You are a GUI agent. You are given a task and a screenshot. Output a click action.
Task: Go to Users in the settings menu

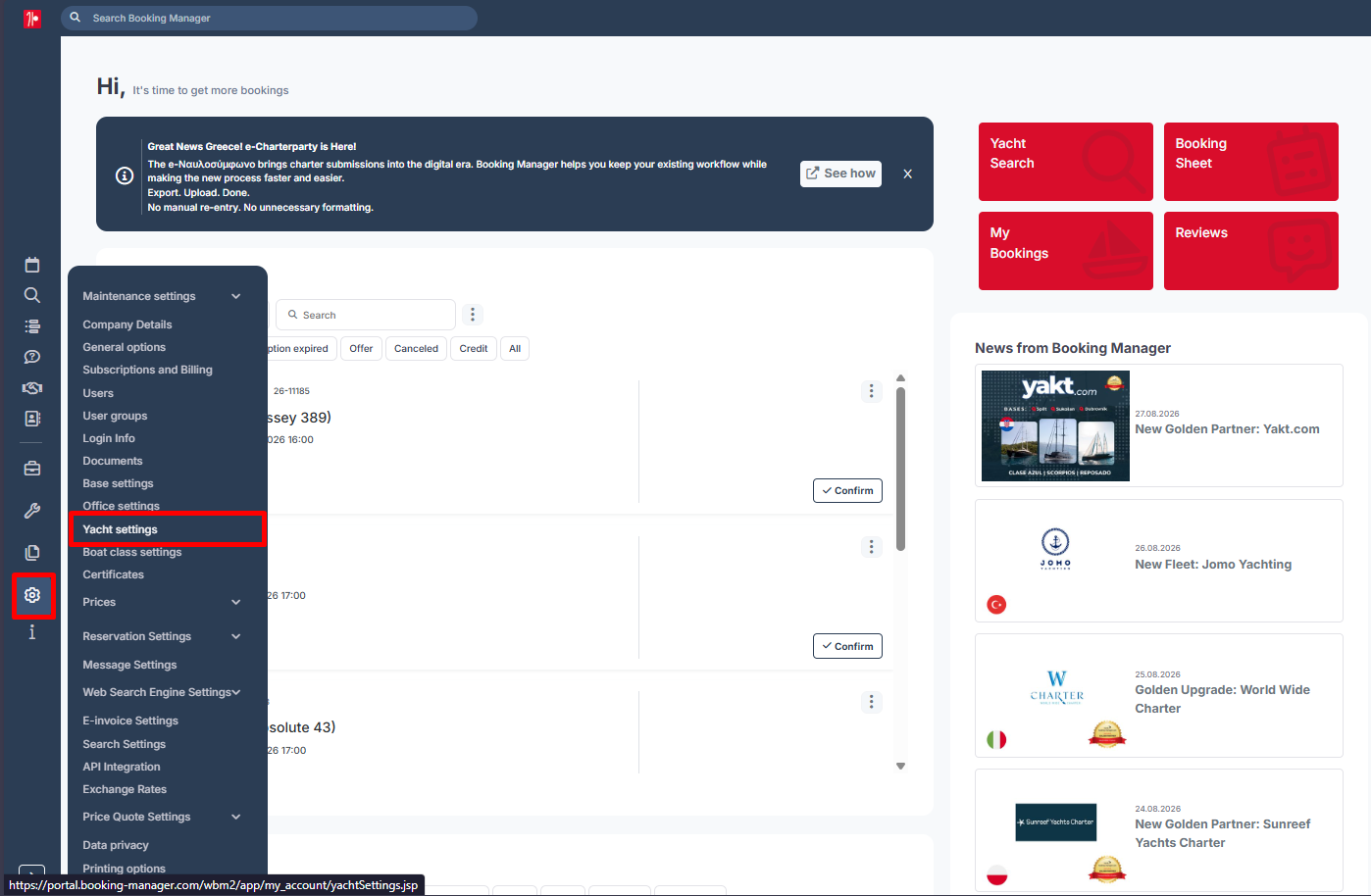tap(98, 393)
